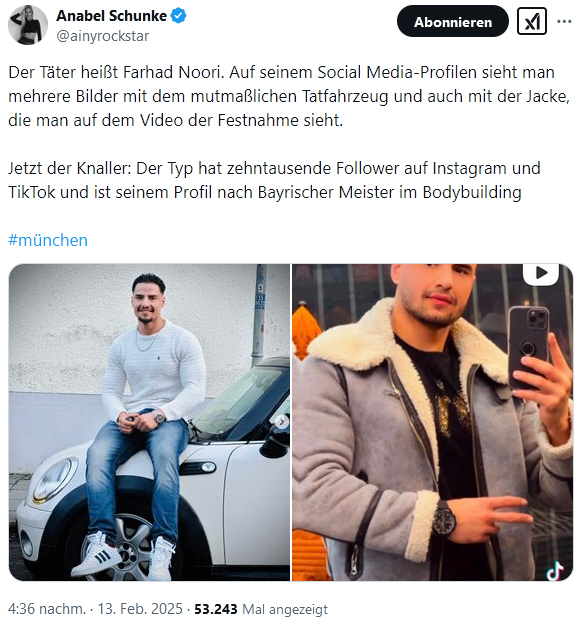This screenshot has width=581, height=624.
Task: Click the 53.243 view count
Action: (216, 609)
